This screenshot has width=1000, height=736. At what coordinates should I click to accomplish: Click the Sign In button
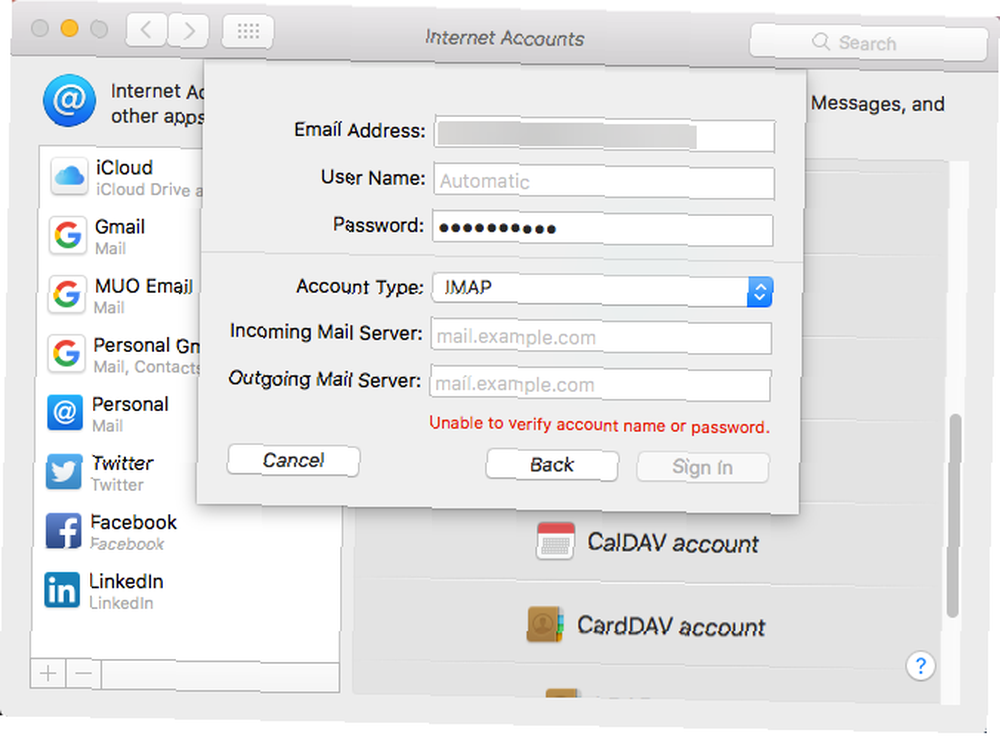click(703, 468)
